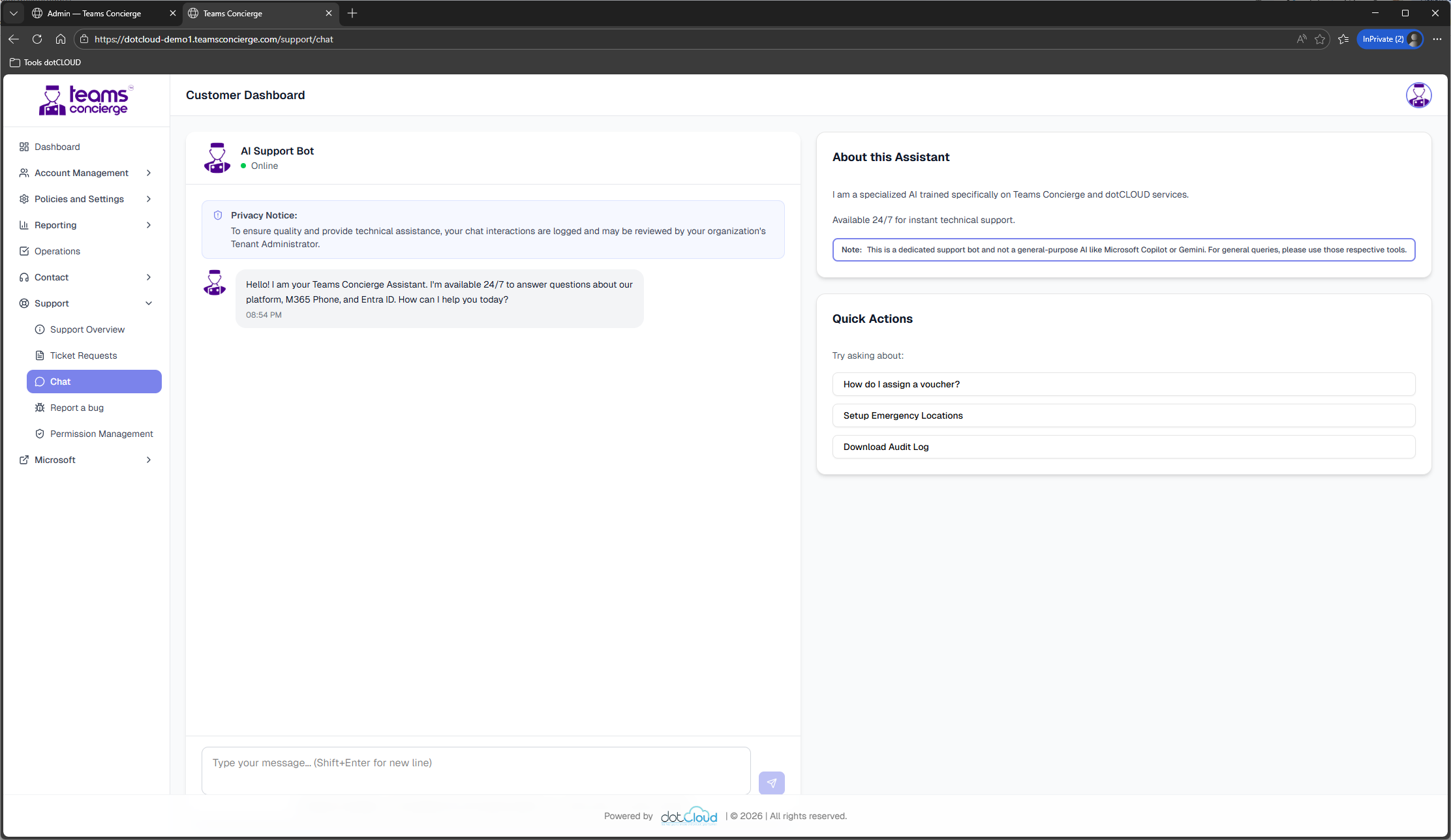Viewport: 1451px width, 840px height.
Task: Refresh the page with reload icon
Action: [37, 39]
